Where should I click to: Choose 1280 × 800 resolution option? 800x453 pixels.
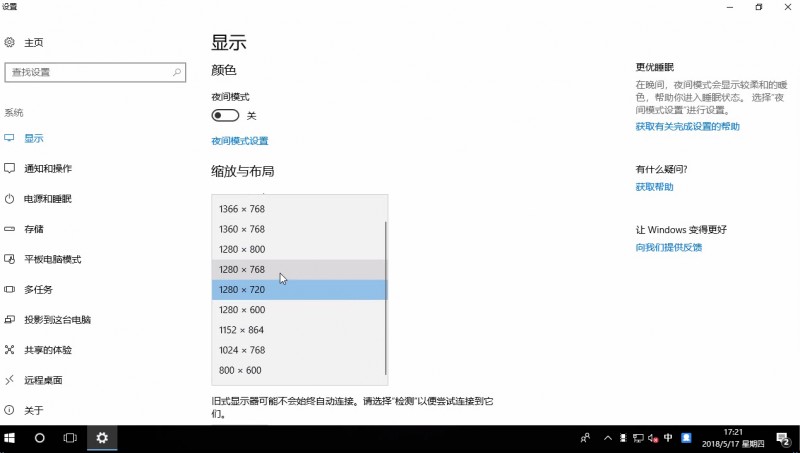(x=299, y=249)
